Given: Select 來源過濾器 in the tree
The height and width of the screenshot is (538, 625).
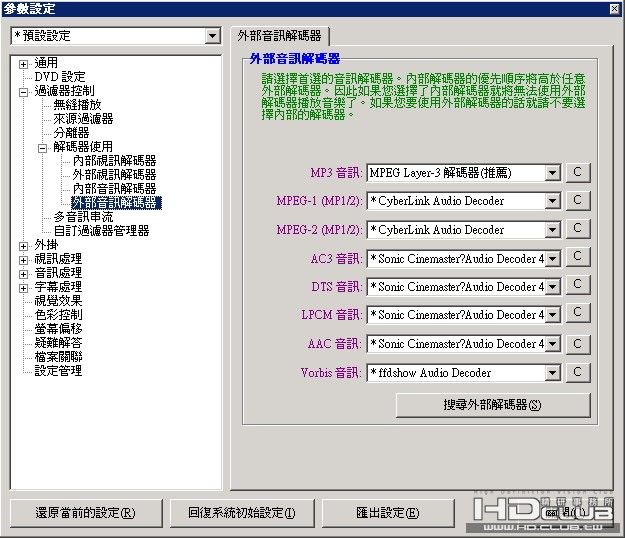Looking at the screenshot, I should pos(83,119).
